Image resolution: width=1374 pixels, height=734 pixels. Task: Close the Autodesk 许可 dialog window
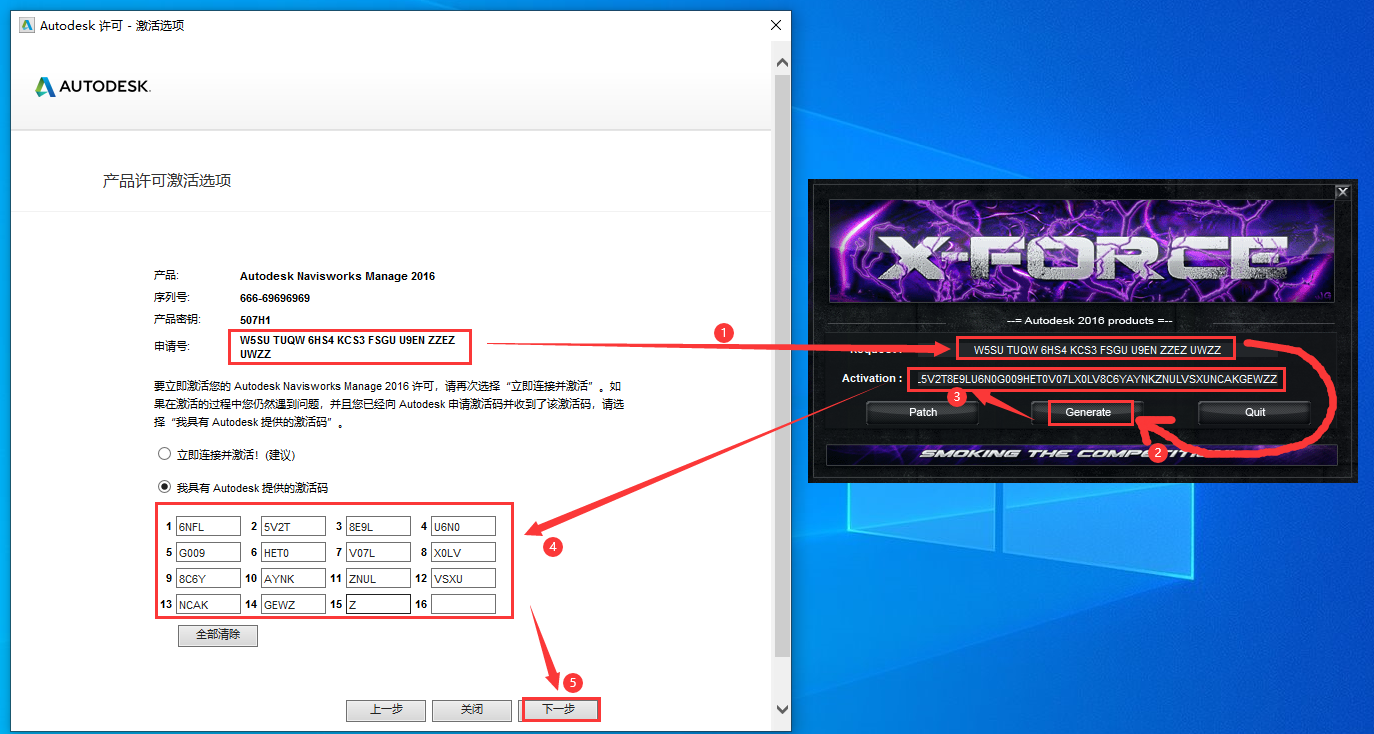click(775, 25)
